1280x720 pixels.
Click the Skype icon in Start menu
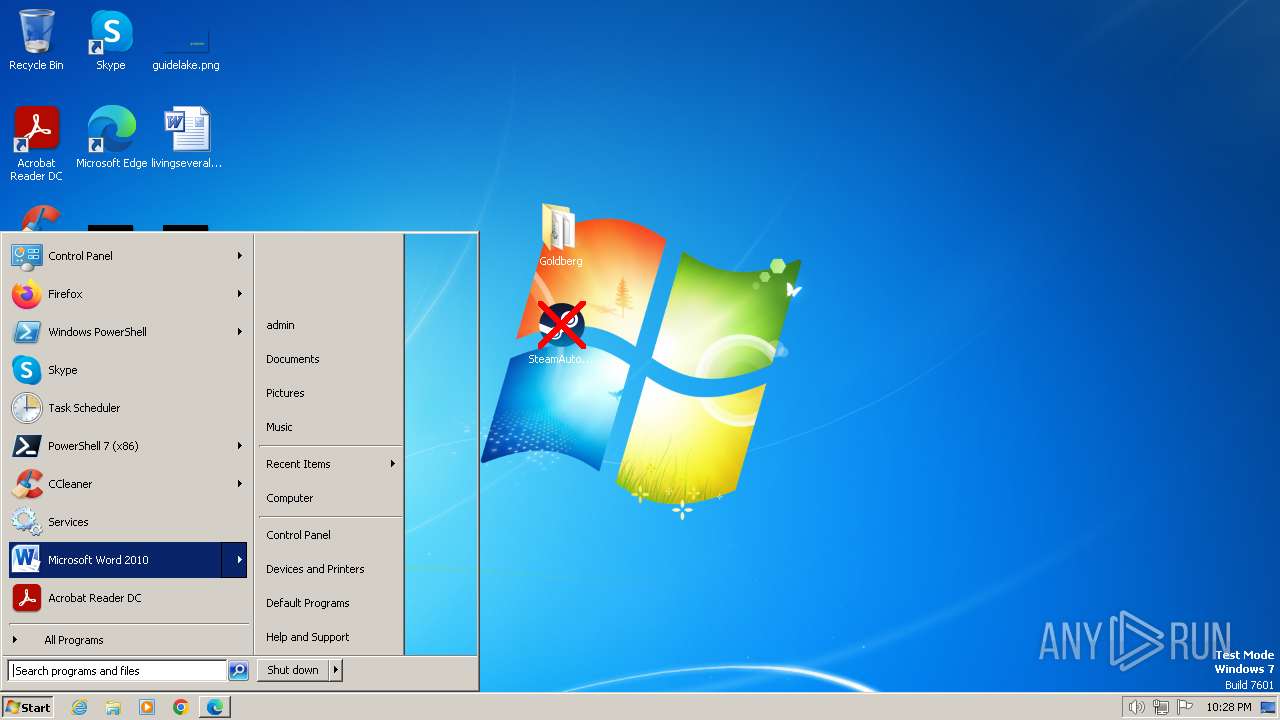tap(26, 370)
